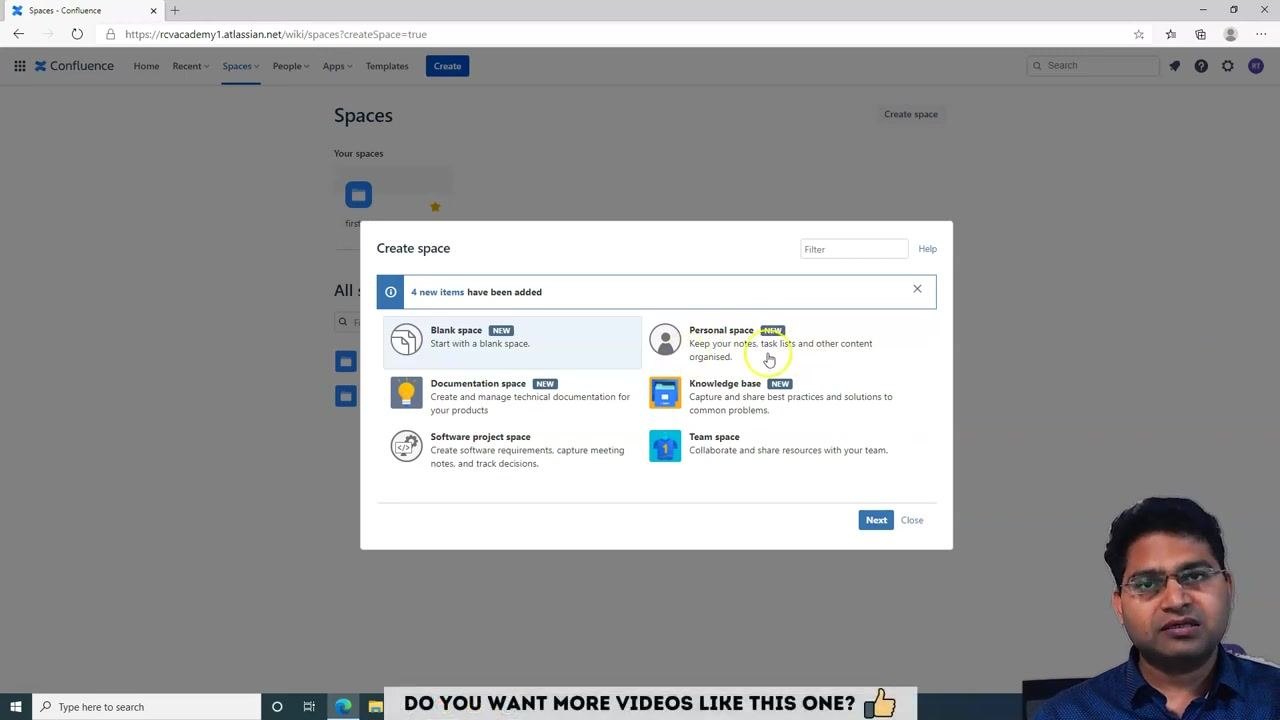Choose the Software project space icon
Screen dimensions: 1280x720
406,446
